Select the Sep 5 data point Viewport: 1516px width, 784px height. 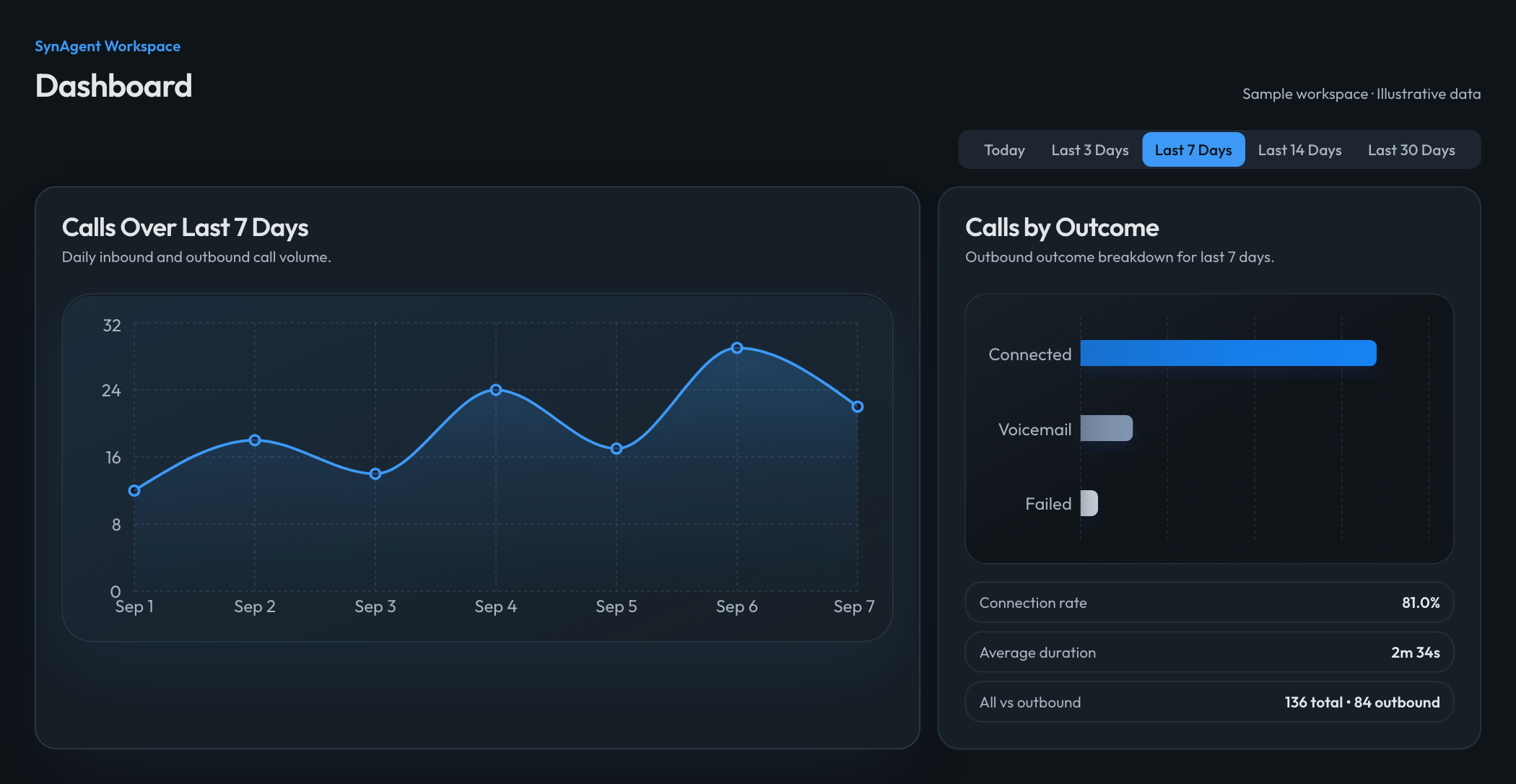pos(617,449)
